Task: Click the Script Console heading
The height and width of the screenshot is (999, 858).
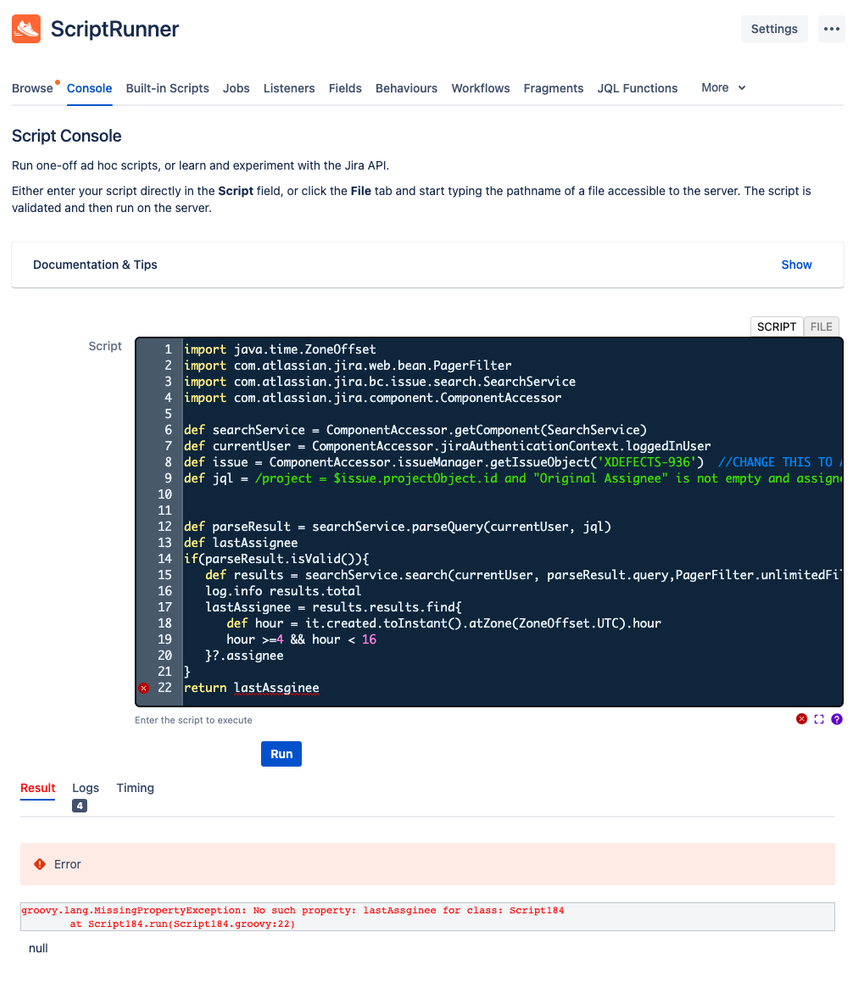Action: click(66, 136)
